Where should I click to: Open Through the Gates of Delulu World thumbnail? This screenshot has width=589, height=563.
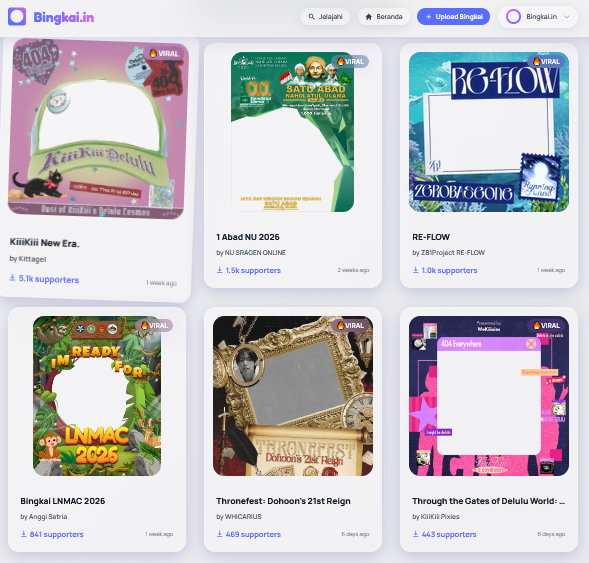tap(489, 396)
